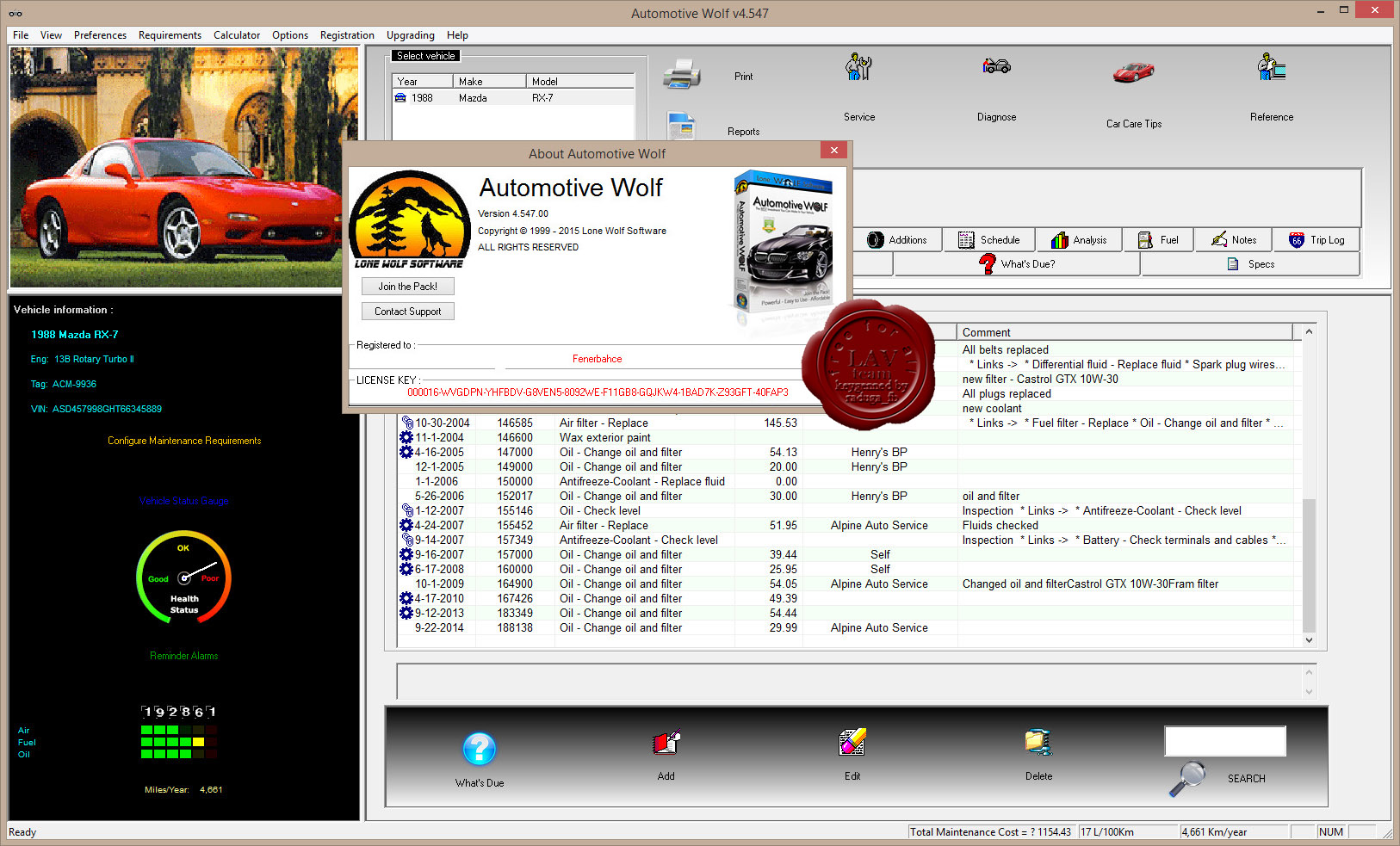Click the search text input field
Viewport: 1400px width, 846px height.
(x=1225, y=741)
